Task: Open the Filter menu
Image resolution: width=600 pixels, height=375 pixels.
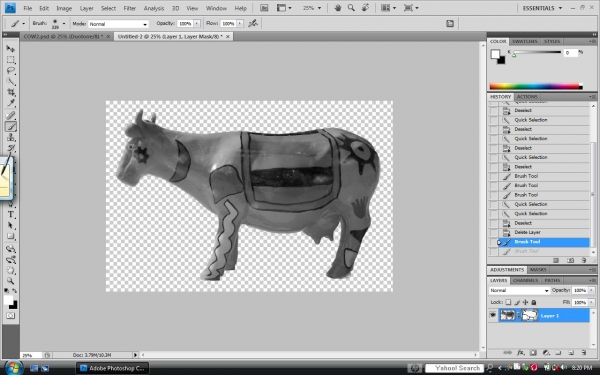Action: 130,8
